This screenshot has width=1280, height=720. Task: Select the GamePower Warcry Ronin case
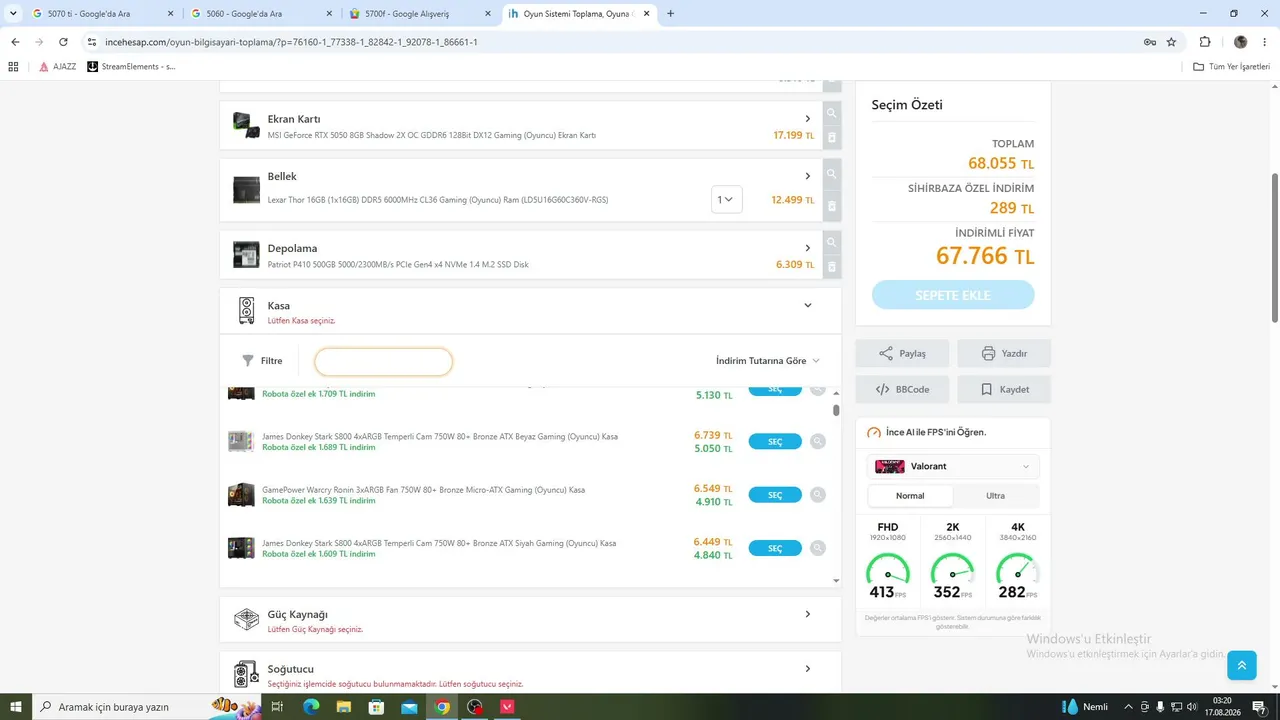pyautogui.click(x=775, y=494)
